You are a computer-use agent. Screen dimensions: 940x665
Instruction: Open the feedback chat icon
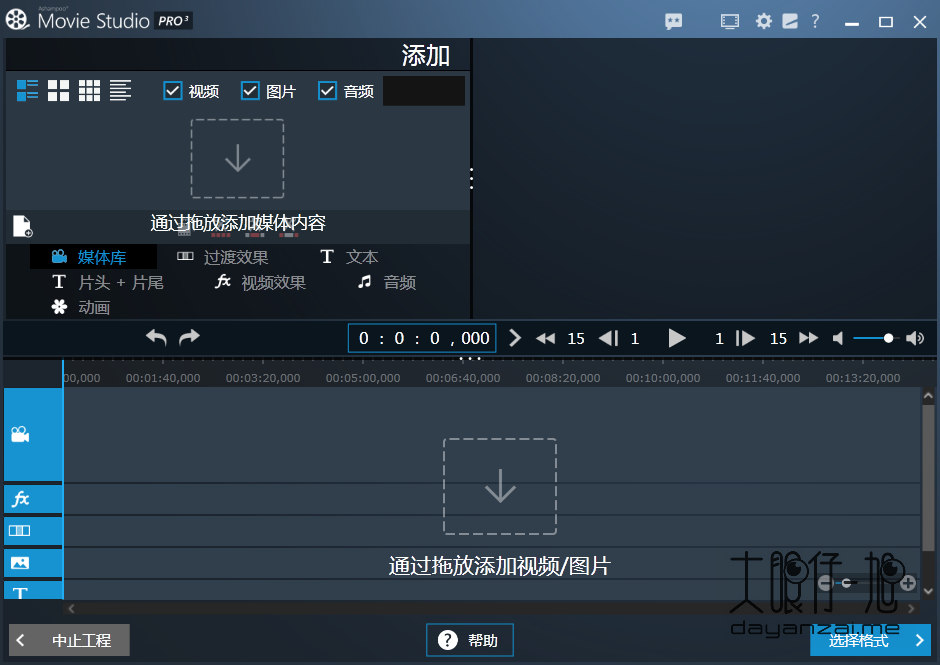click(x=674, y=22)
